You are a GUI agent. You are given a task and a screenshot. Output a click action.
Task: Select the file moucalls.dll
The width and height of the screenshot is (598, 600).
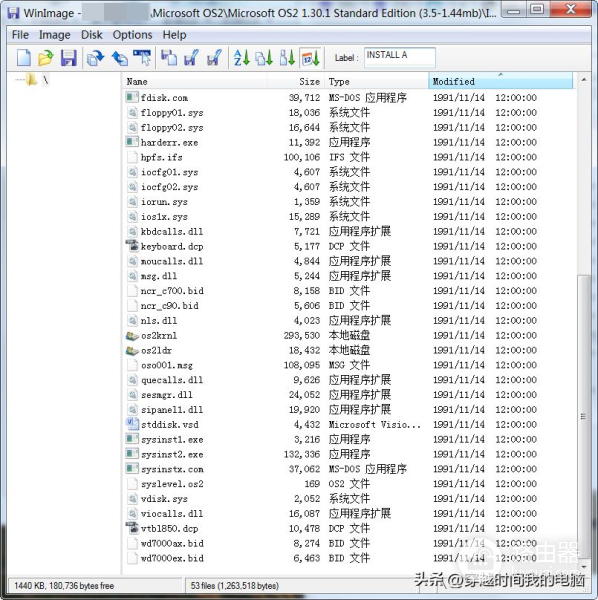172,261
